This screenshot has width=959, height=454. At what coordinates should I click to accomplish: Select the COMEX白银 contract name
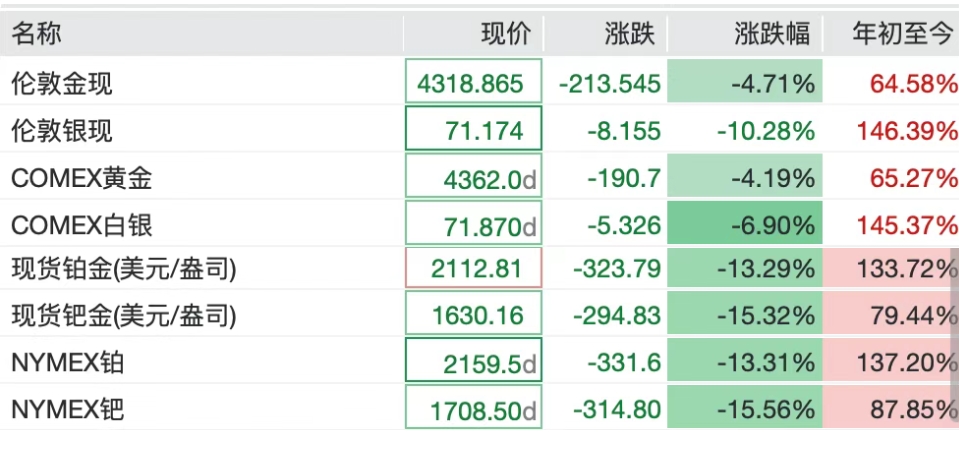tap(81, 225)
